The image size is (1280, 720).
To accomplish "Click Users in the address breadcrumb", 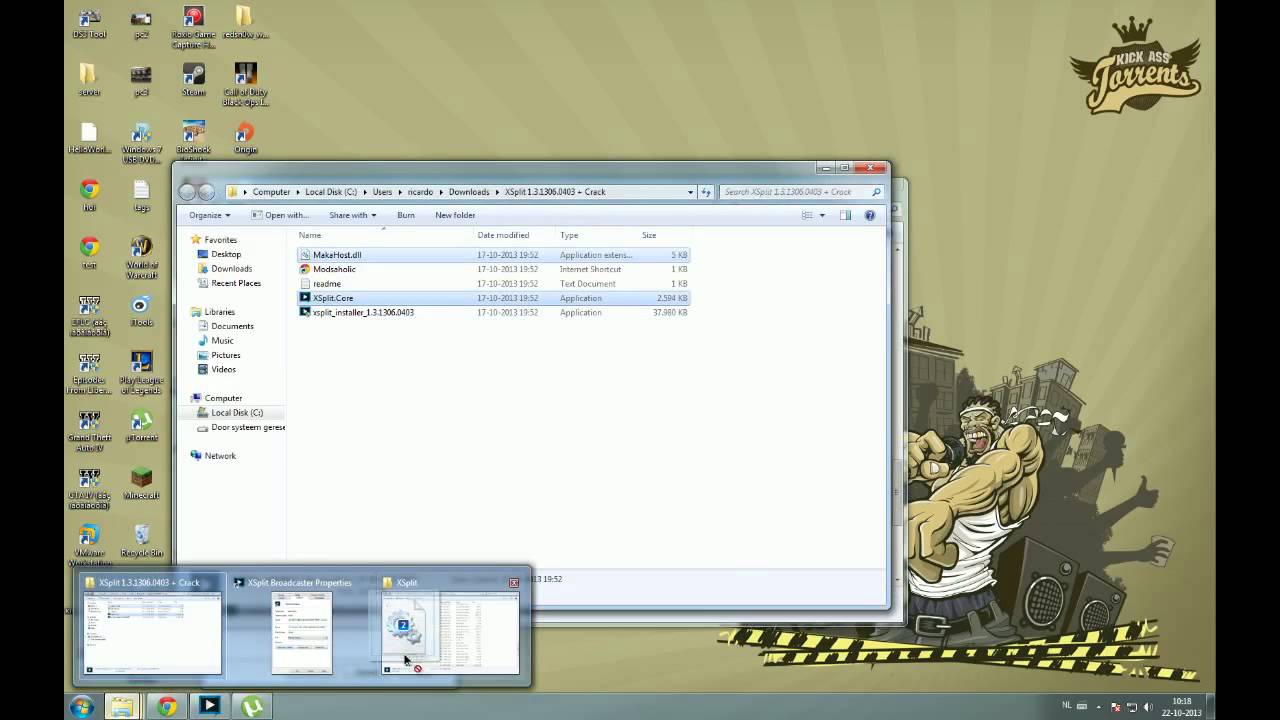I will pyautogui.click(x=382, y=192).
